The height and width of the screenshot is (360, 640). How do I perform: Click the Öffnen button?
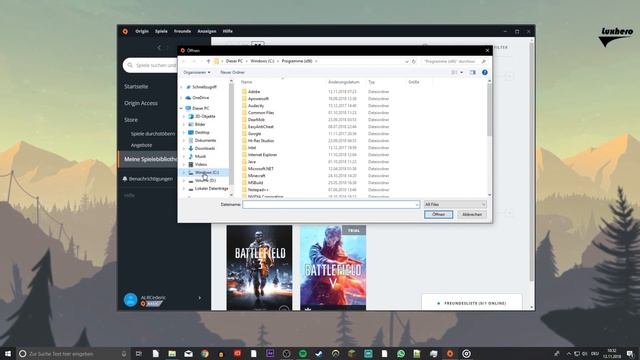pyautogui.click(x=438, y=214)
